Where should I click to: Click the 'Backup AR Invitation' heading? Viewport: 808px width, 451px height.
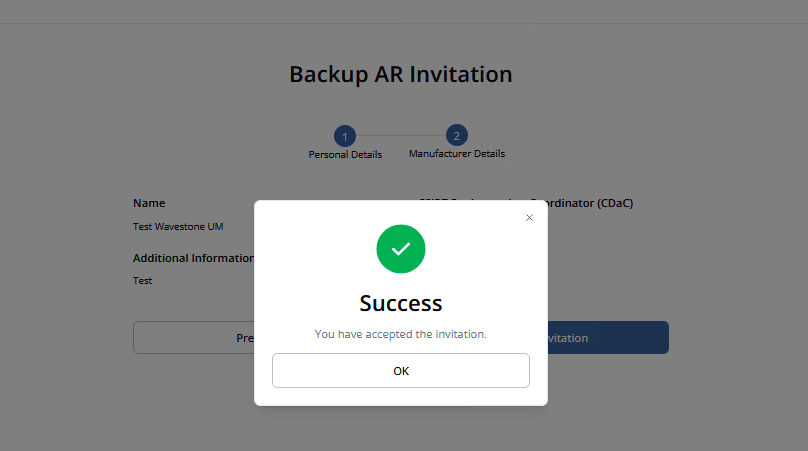pyautogui.click(x=401, y=74)
